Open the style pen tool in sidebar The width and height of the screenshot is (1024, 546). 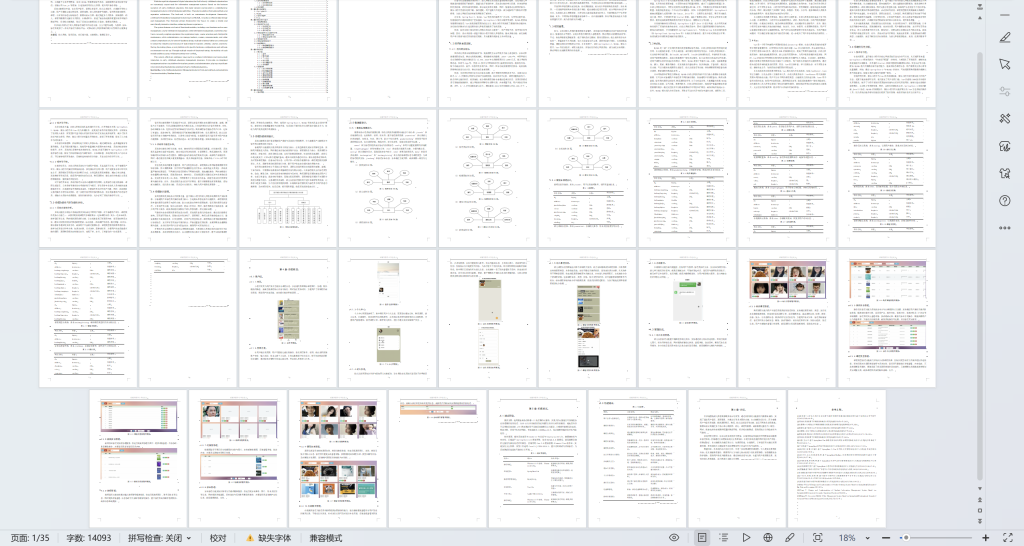(x=1004, y=37)
